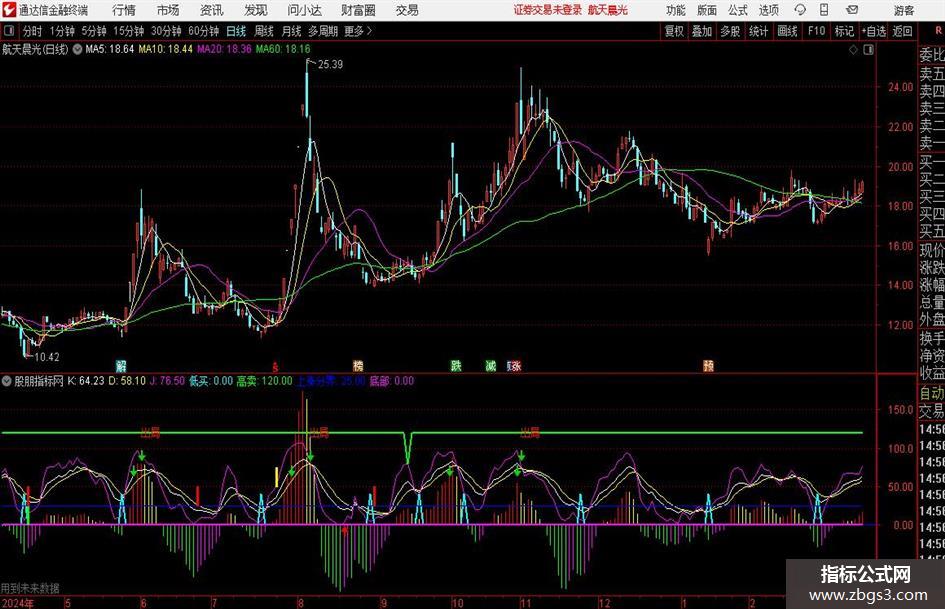Image resolution: width=945 pixels, height=609 pixels.
Task: Switch to 月线 monthly period
Action: click(291, 31)
